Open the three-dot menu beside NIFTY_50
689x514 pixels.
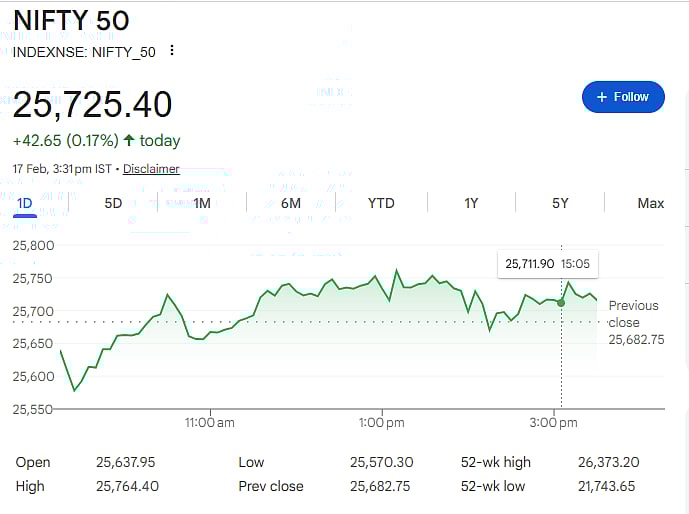click(x=172, y=51)
